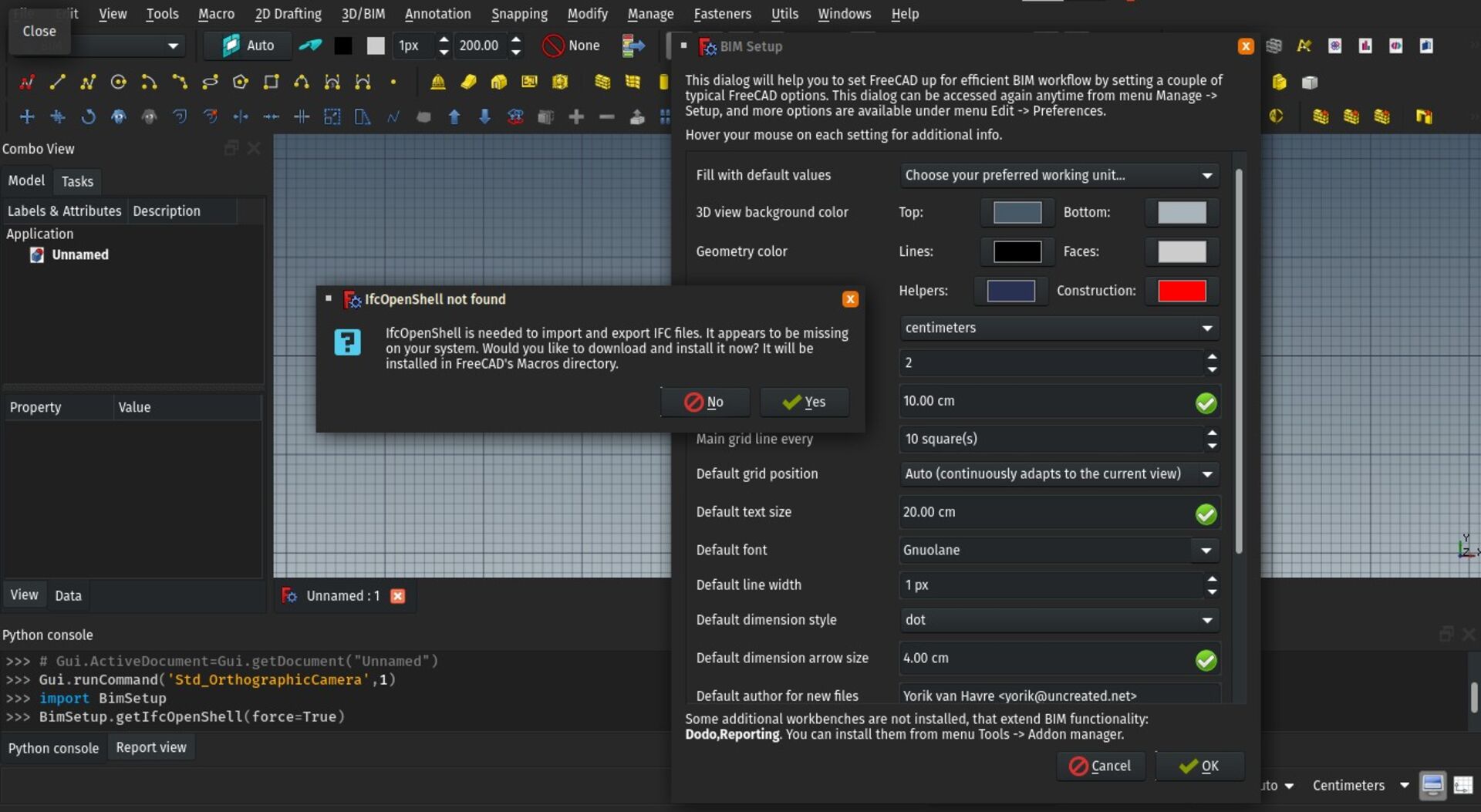This screenshot has height=812, width=1481.
Task: Pick the red Construction color swatch
Action: (x=1182, y=291)
